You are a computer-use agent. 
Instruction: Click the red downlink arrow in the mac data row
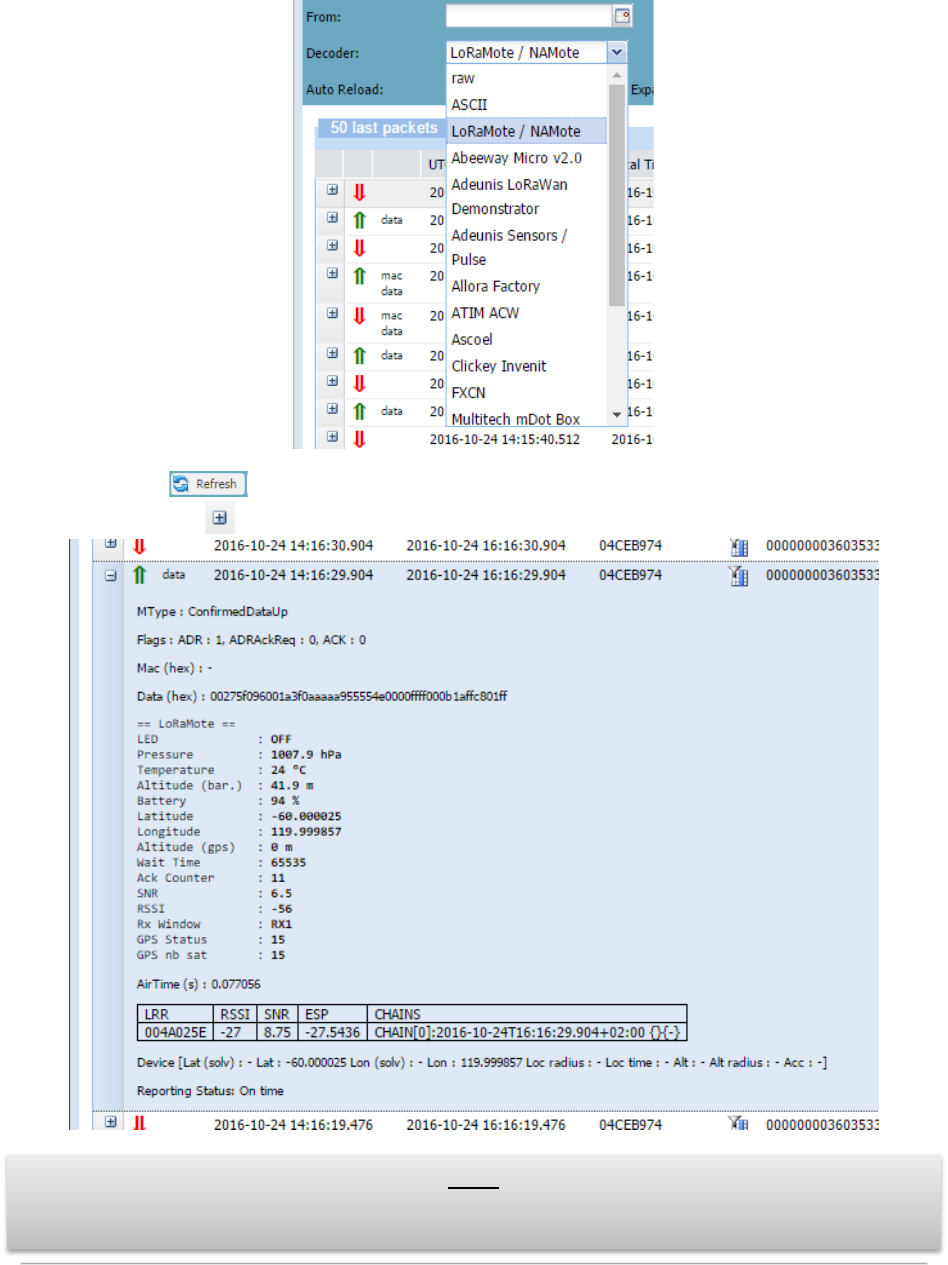pos(359,316)
